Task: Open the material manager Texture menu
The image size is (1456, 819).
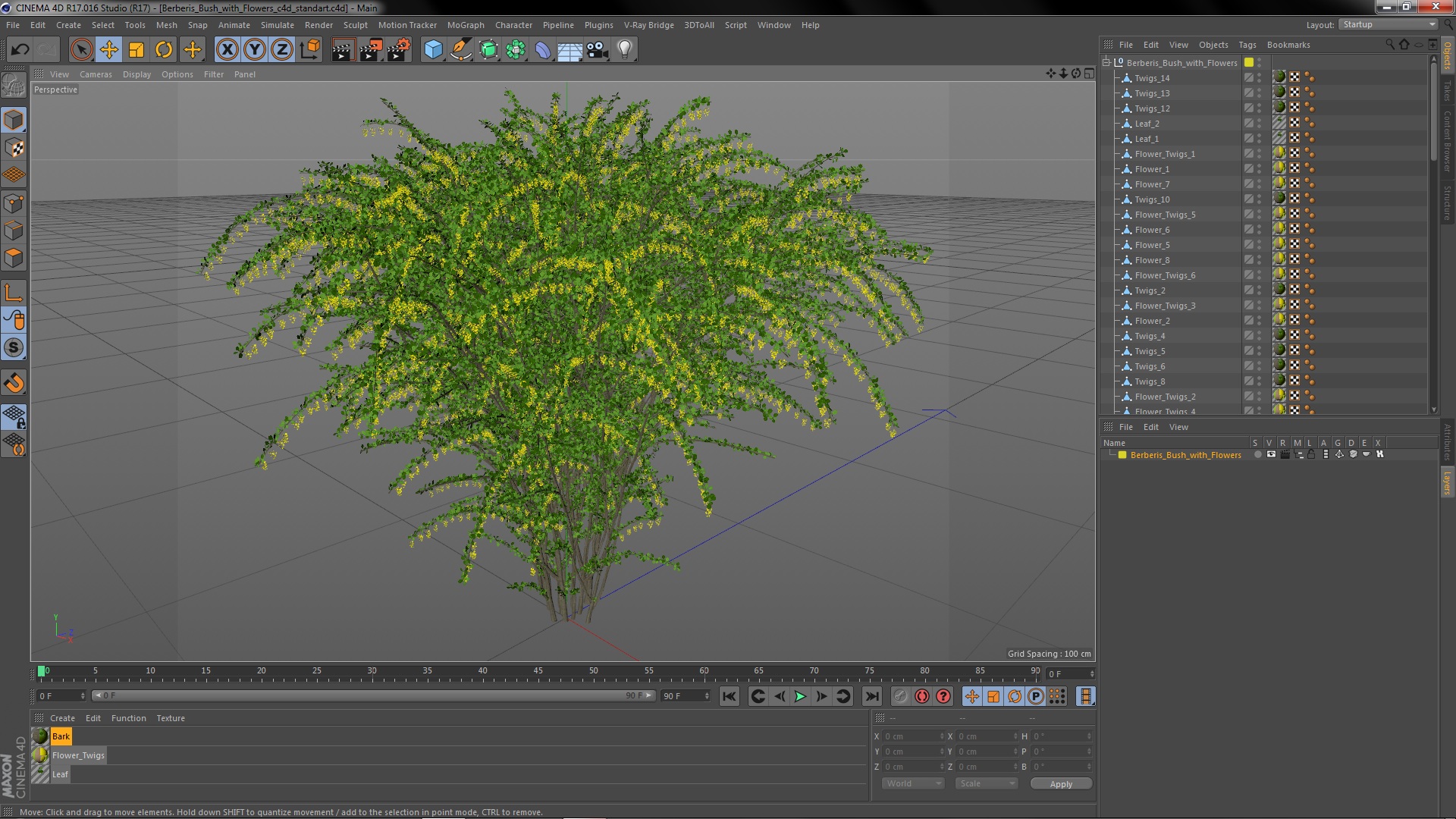Action: (171, 718)
